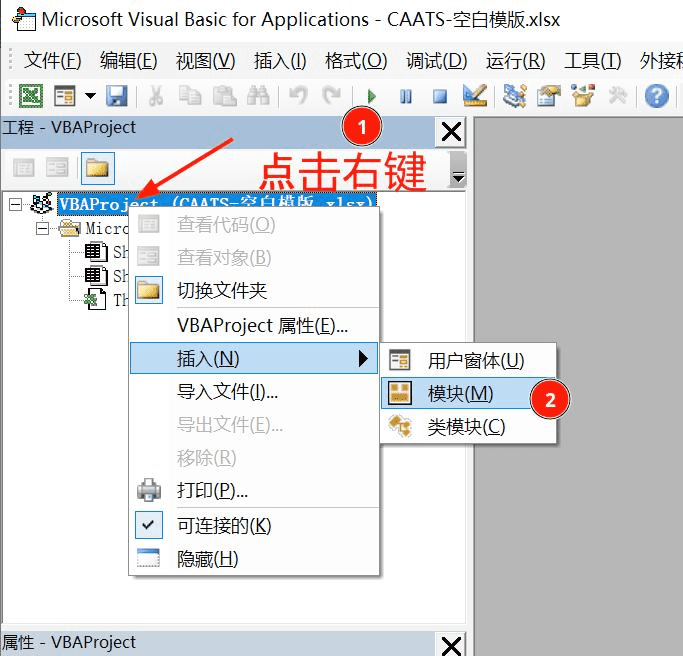Viewport: 683px width, 656px height.
Task: Open the Help question mark icon
Action: [657, 95]
